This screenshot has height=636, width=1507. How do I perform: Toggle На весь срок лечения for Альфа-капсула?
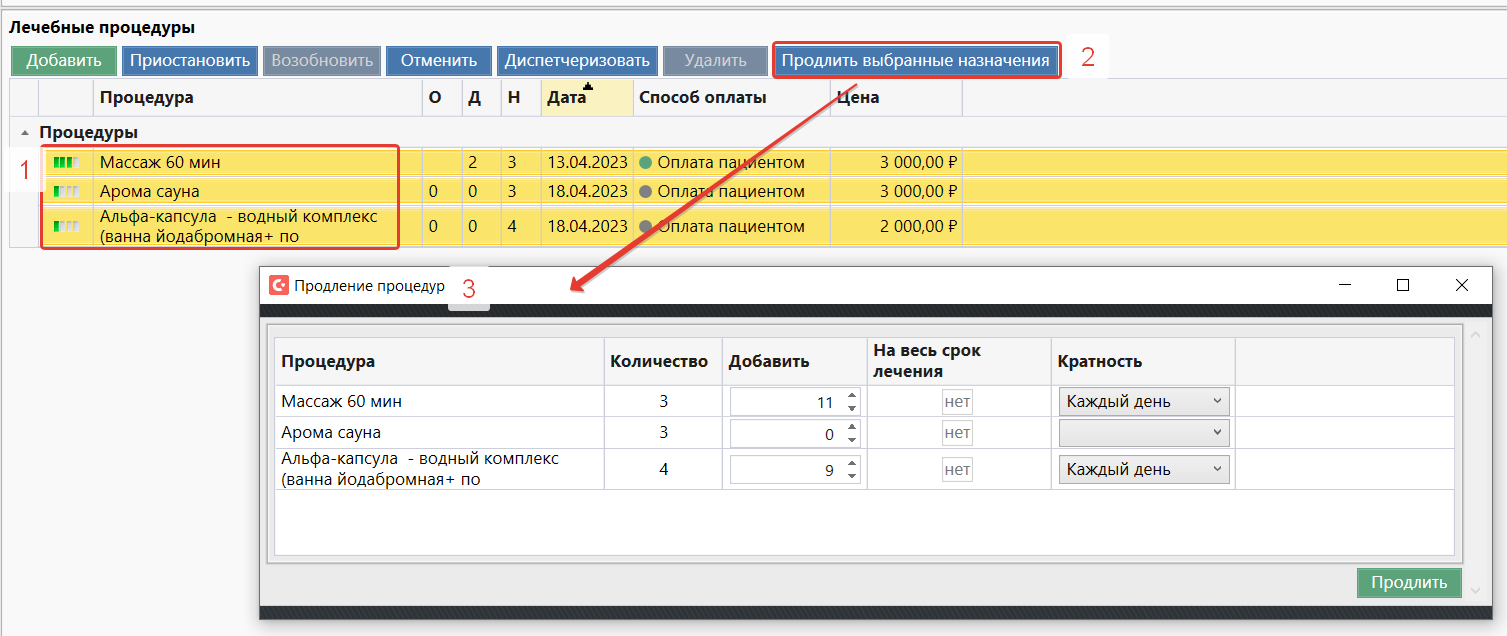point(957,470)
